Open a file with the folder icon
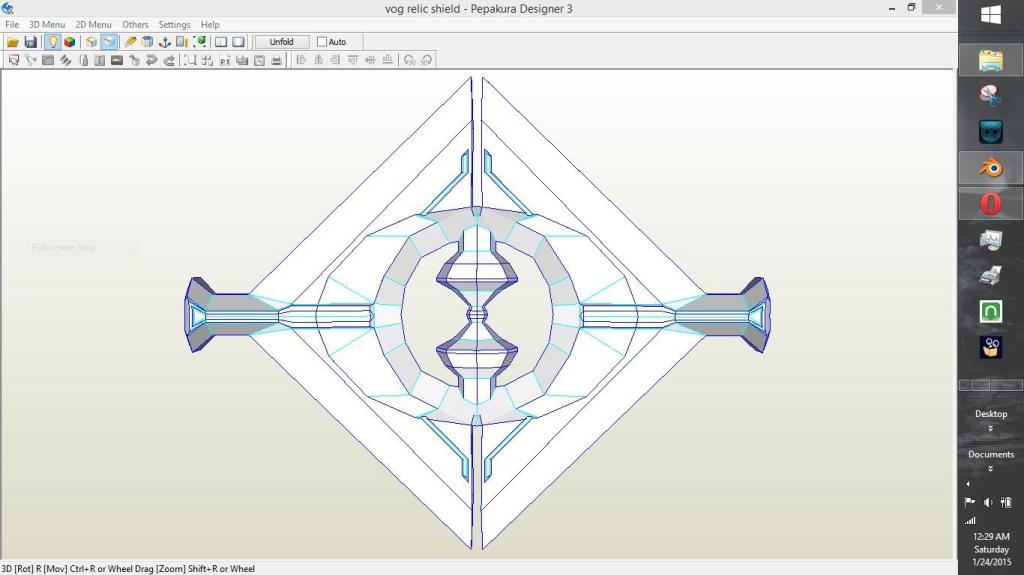The image size is (1024, 575). tap(13, 42)
